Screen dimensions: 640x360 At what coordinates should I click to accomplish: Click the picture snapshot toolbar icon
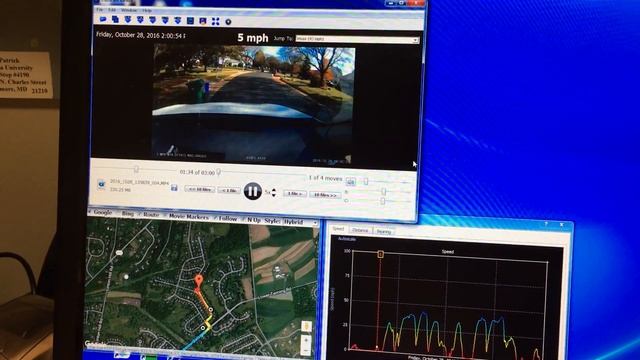203,21
